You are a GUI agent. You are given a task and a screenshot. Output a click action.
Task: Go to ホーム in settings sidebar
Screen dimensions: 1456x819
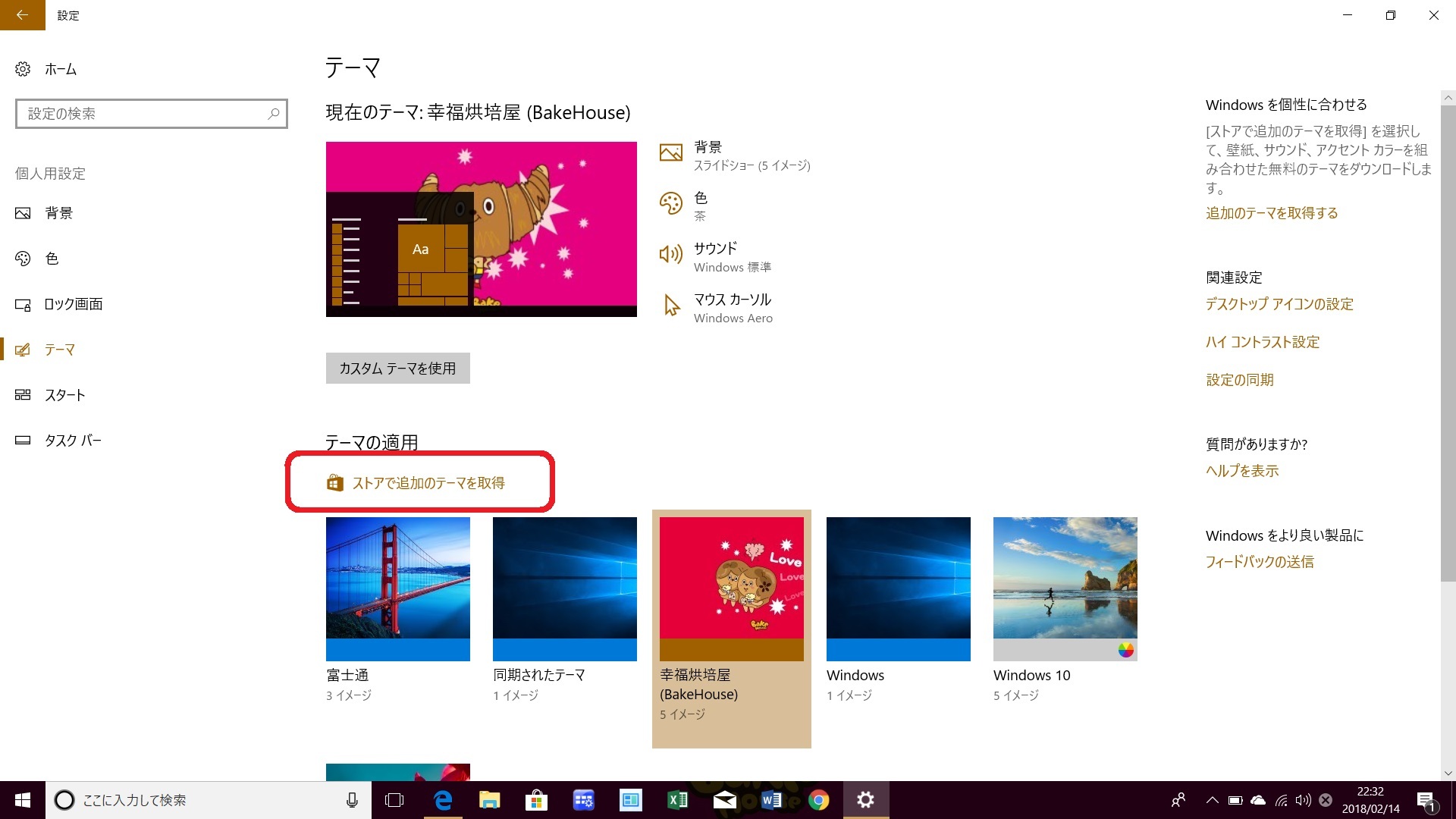pos(61,69)
